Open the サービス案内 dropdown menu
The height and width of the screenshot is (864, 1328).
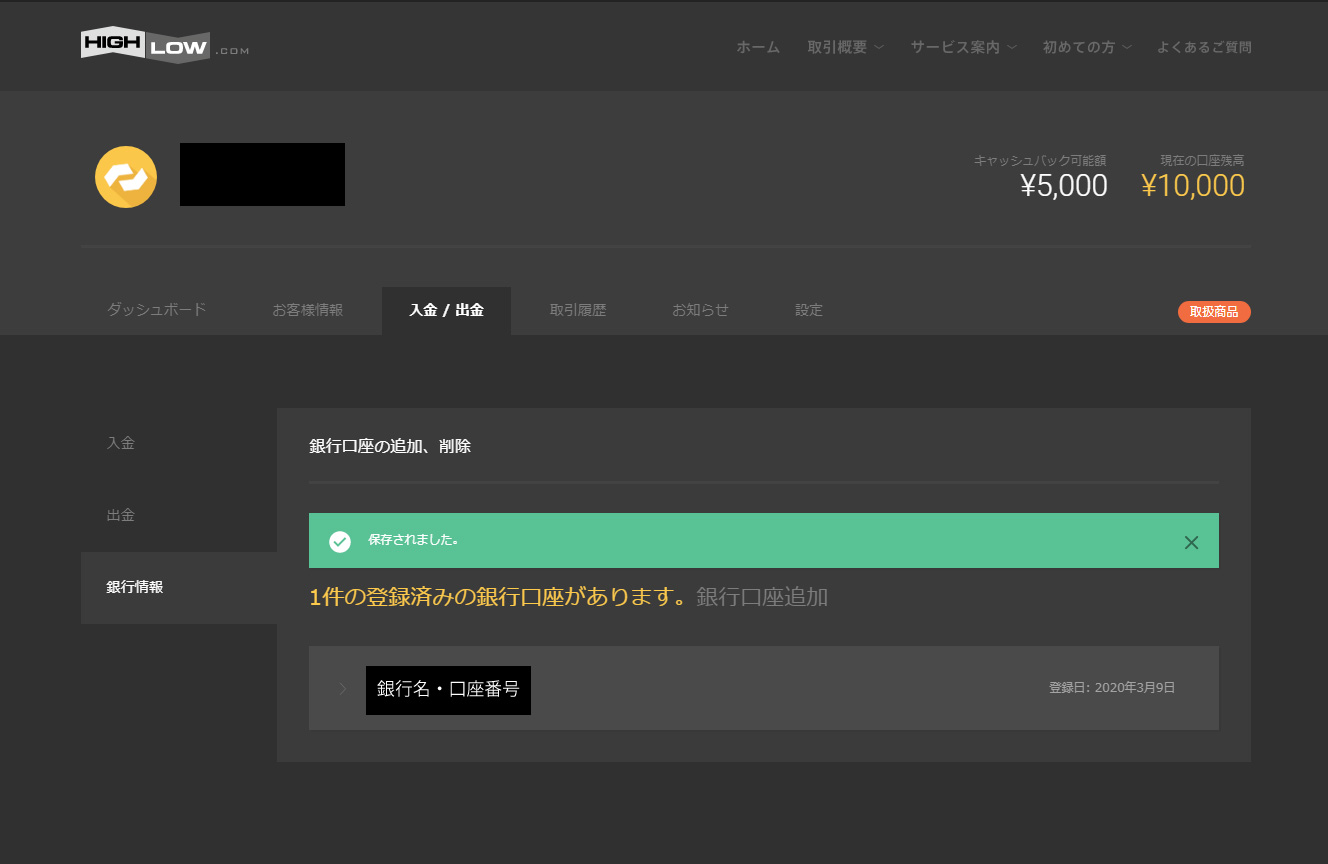pyautogui.click(x=964, y=47)
